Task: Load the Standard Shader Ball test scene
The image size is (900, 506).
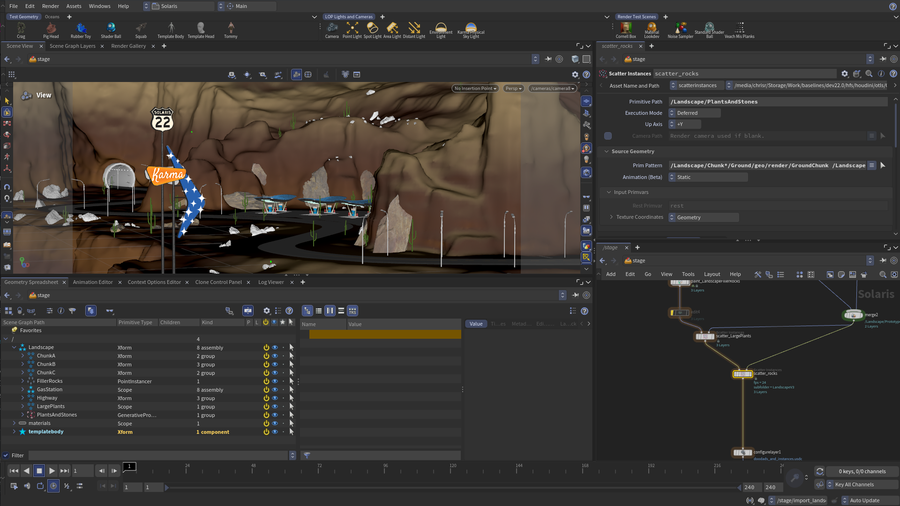Action: 709,30
